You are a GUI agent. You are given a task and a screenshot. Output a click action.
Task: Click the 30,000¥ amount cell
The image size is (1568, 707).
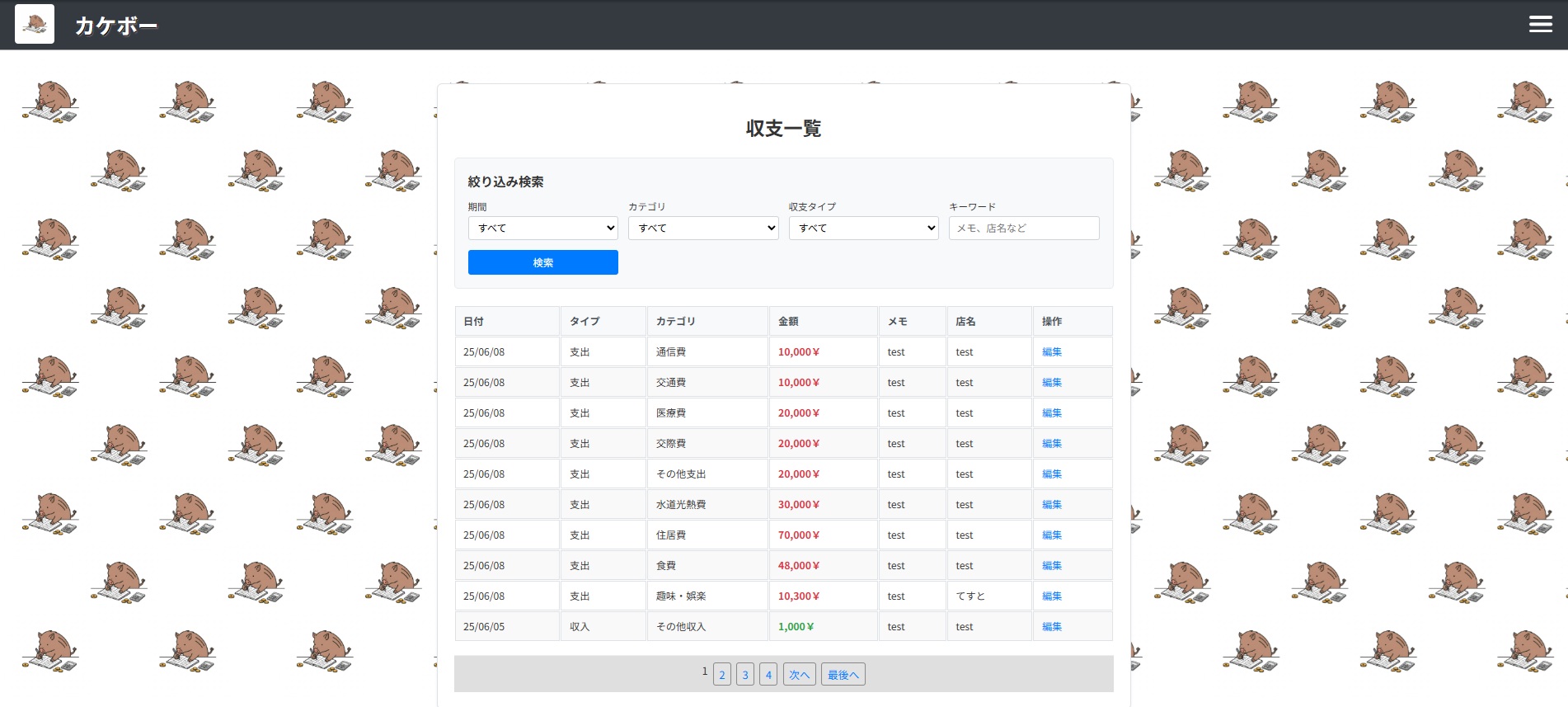823,505
